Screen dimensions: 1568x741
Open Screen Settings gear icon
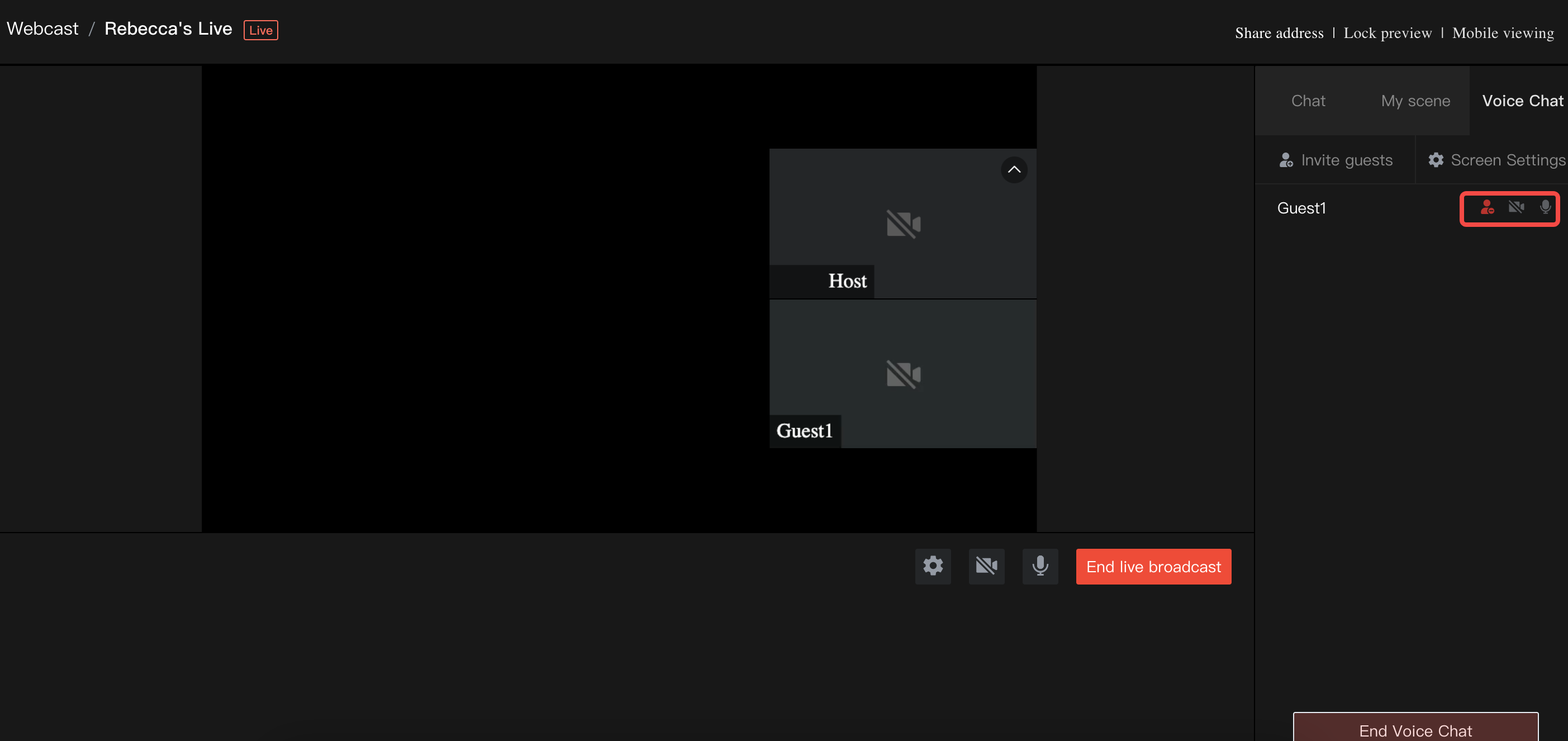point(1436,160)
